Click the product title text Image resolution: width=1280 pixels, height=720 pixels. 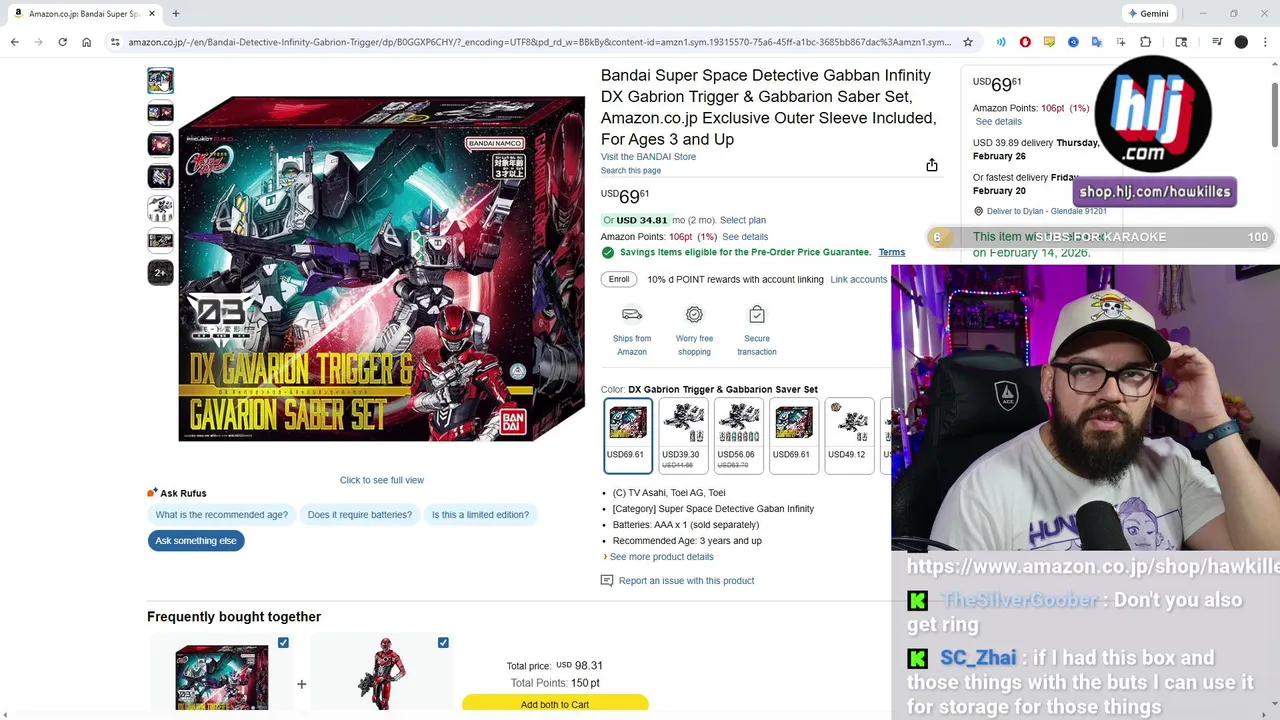[x=768, y=107]
